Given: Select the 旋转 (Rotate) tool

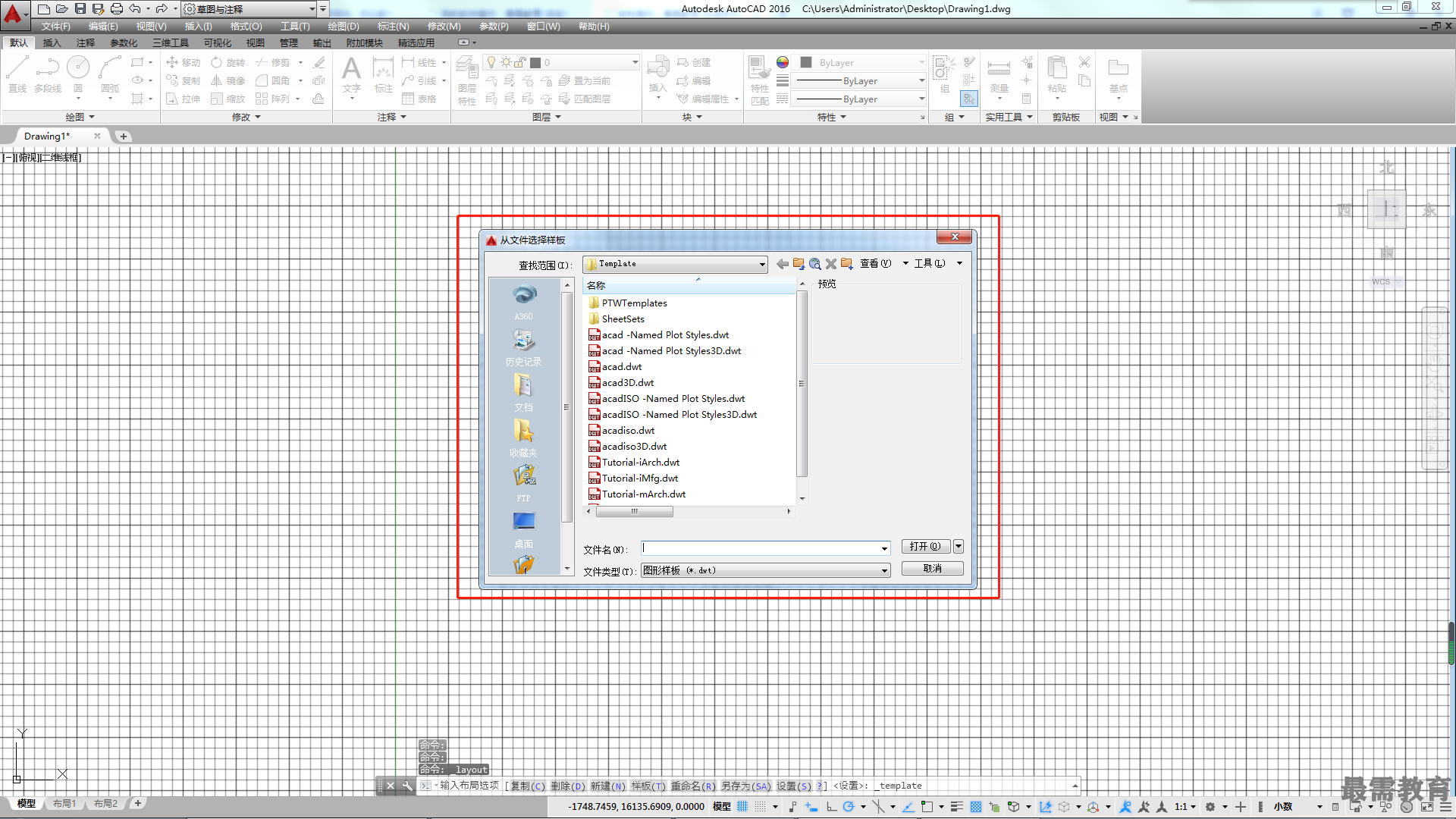Looking at the screenshot, I should tap(228, 62).
